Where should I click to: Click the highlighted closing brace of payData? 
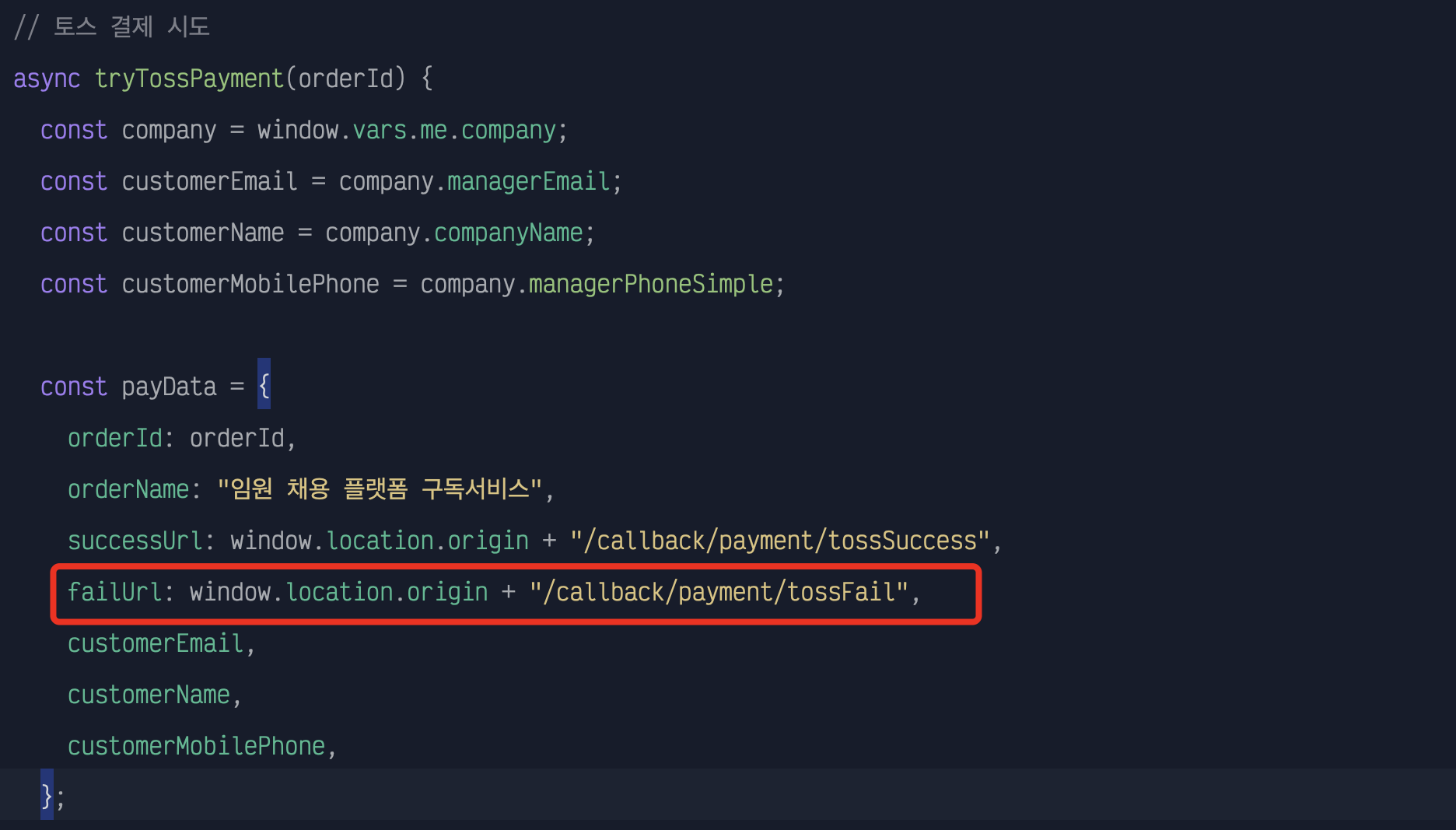click(x=47, y=794)
